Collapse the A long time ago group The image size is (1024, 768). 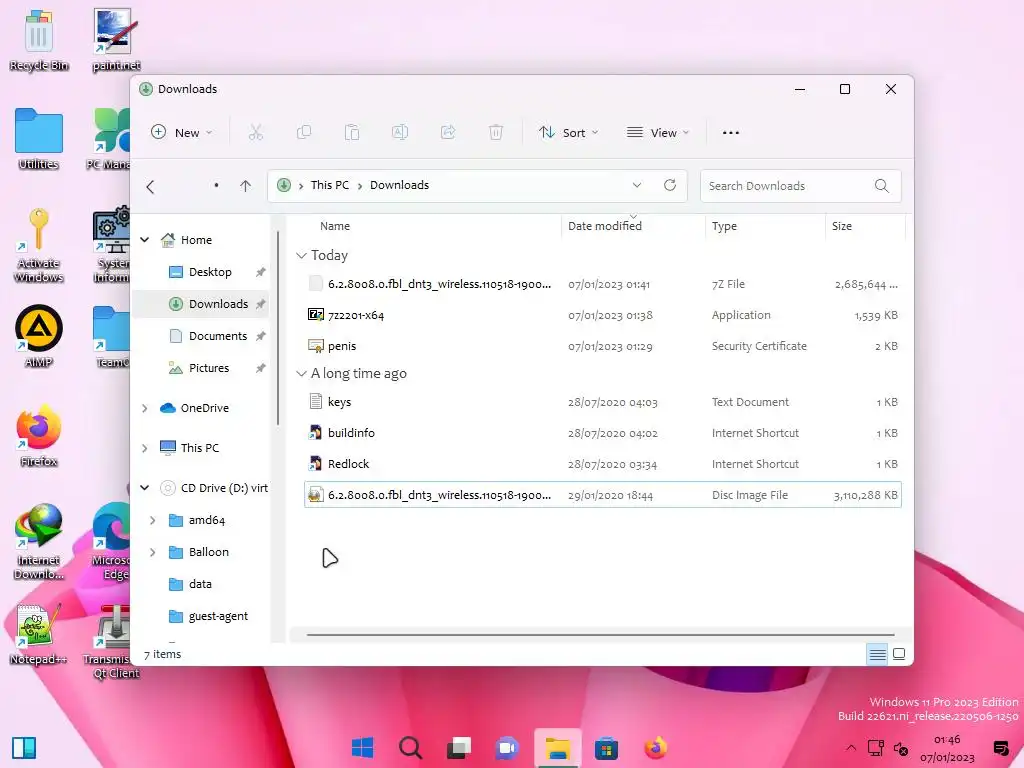point(301,374)
